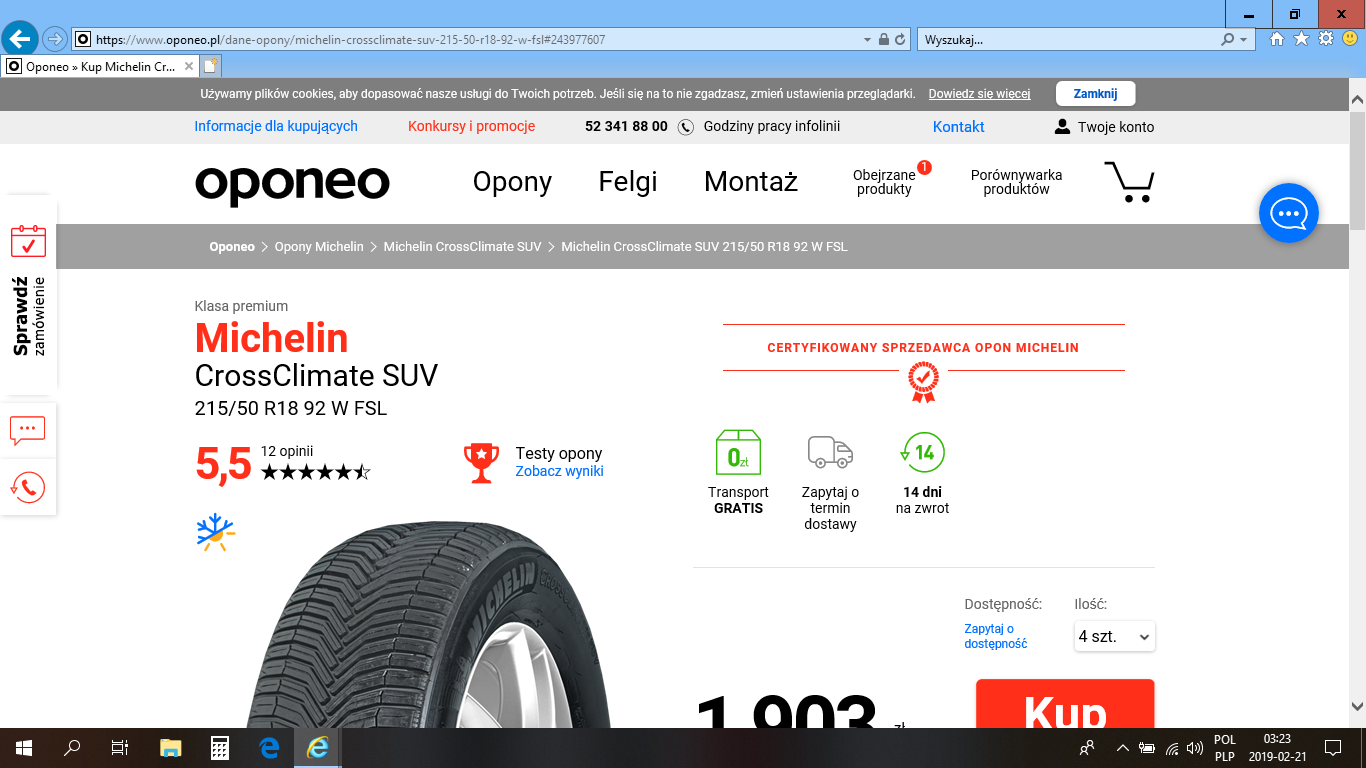Open Calculator from the Windows taskbar
The height and width of the screenshot is (768, 1366).
[220, 748]
